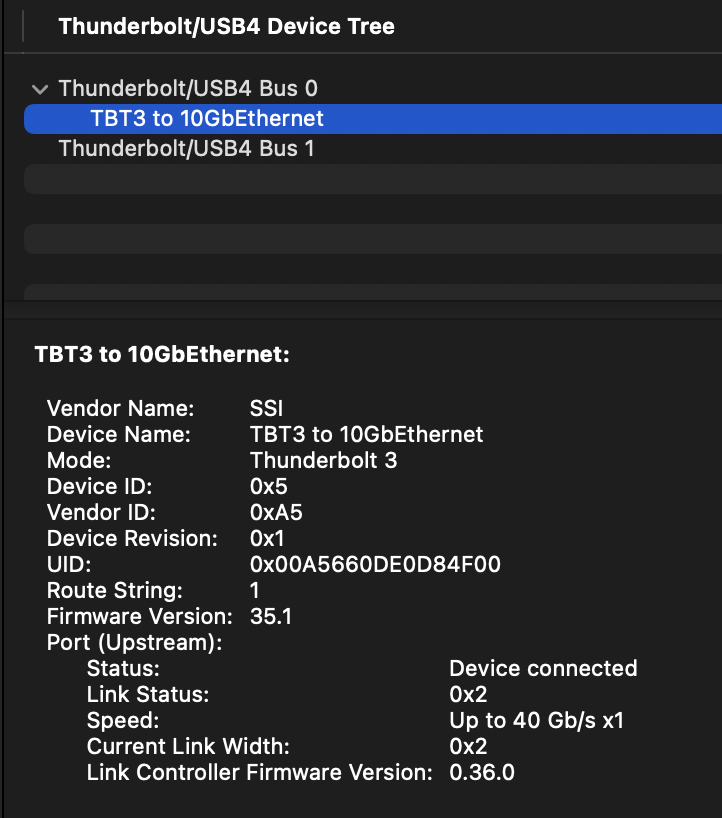Click the Mode: label

(79, 461)
